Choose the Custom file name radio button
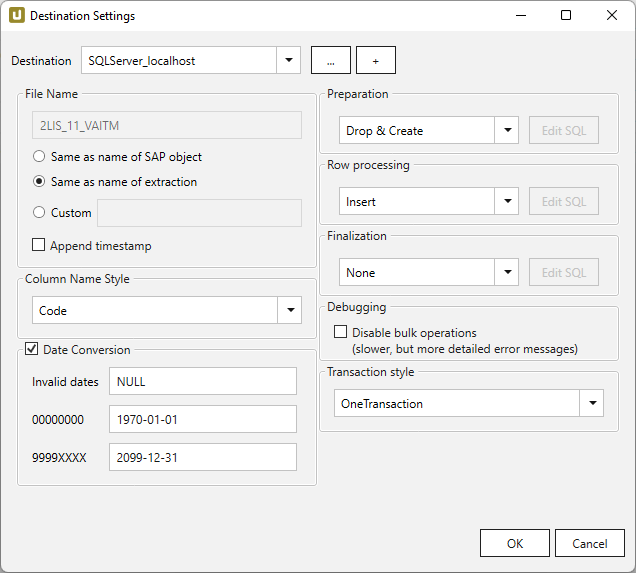 click(39, 212)
